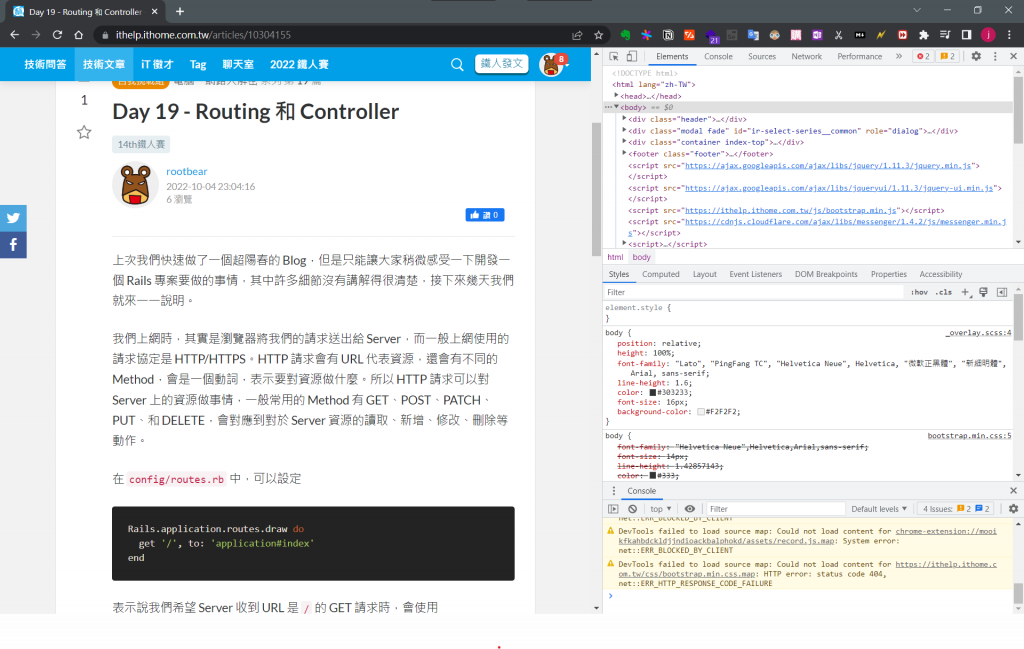Add a new style rule with plus icon
This screenshot has width=1024, height=649.
click(965, 293)
